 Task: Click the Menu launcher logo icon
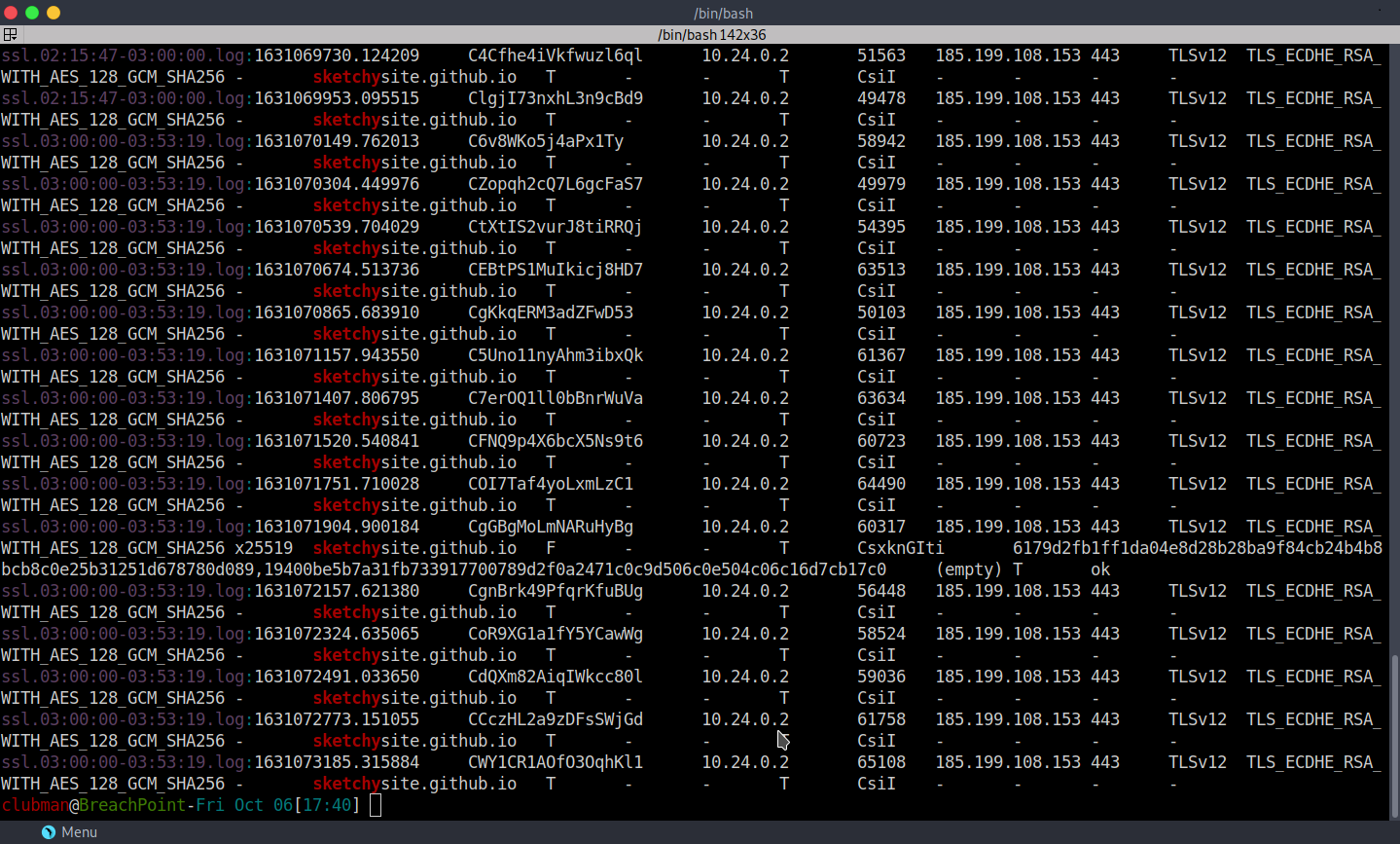(x=49, y=832)
